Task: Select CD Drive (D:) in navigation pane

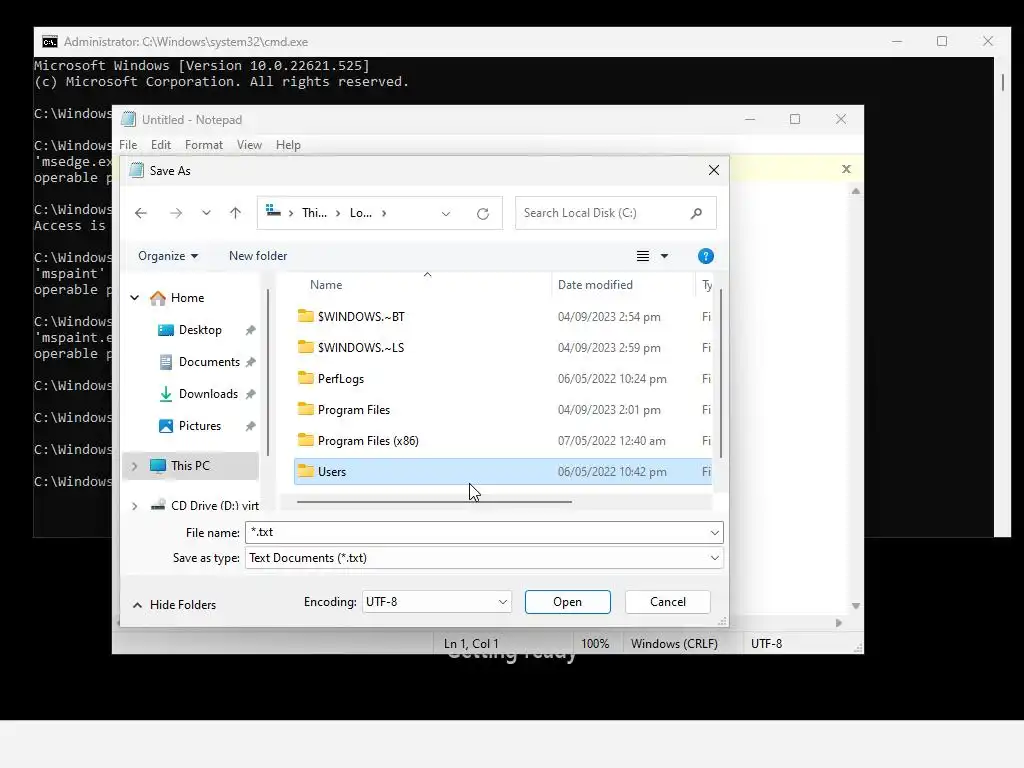Action: point(214,505)
